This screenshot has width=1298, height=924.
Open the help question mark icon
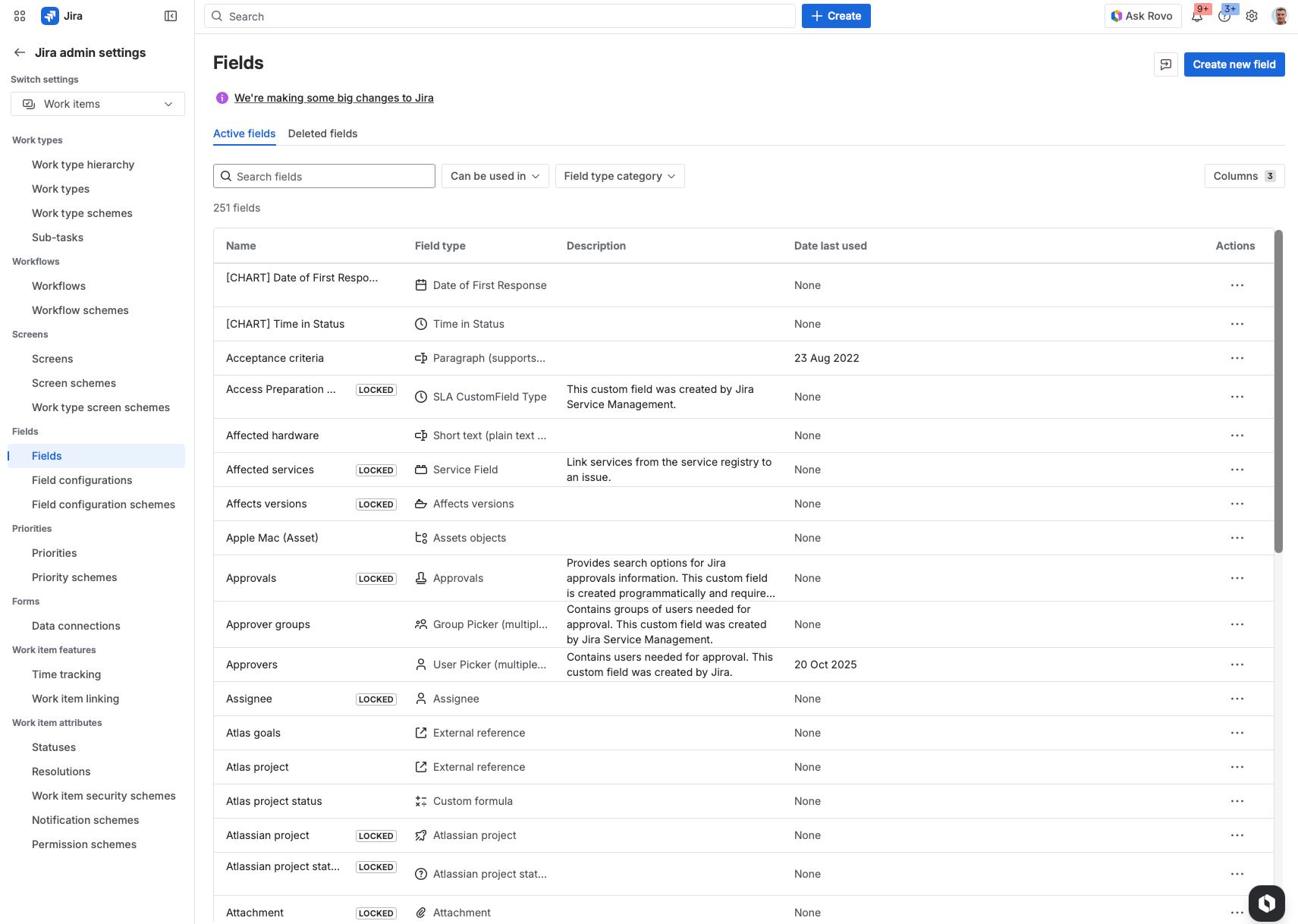[1224, 16]
